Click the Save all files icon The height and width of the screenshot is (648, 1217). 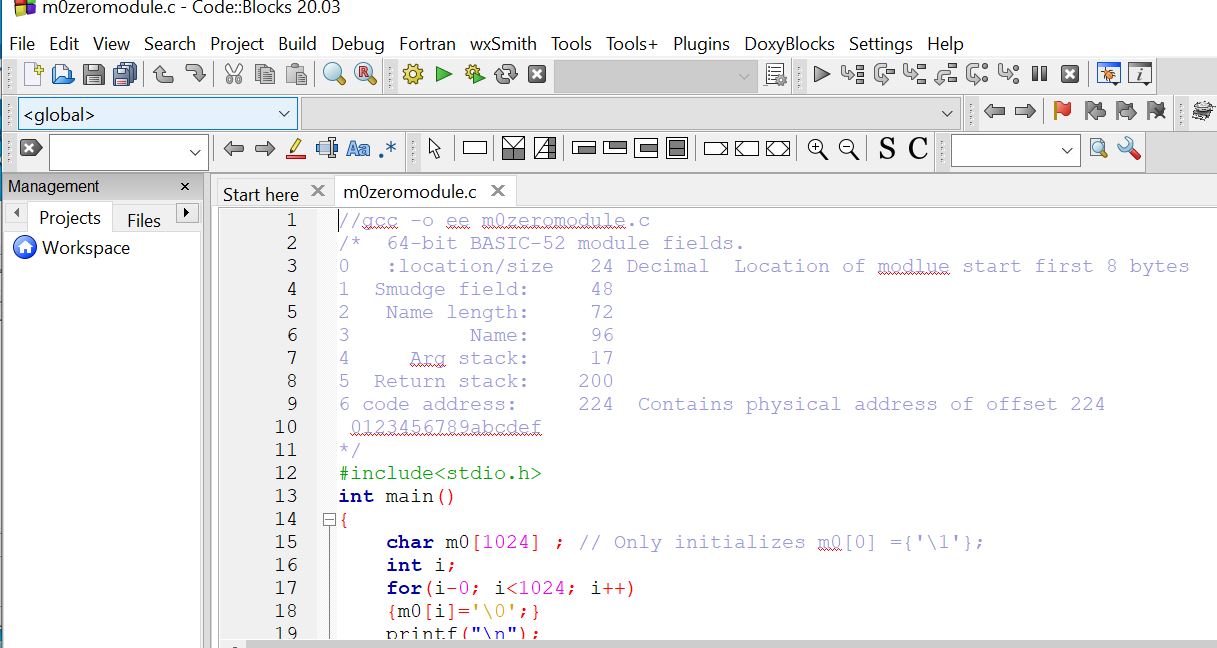(125, 74)
